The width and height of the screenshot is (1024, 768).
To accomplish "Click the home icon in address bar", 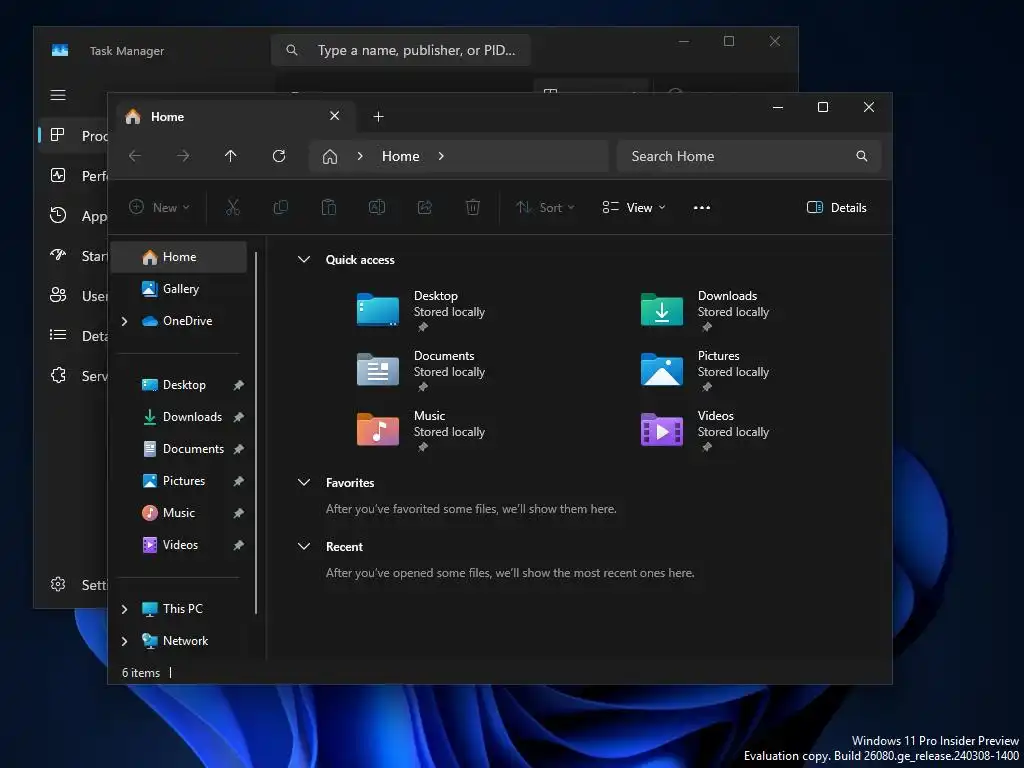I will tap(330, 157).
